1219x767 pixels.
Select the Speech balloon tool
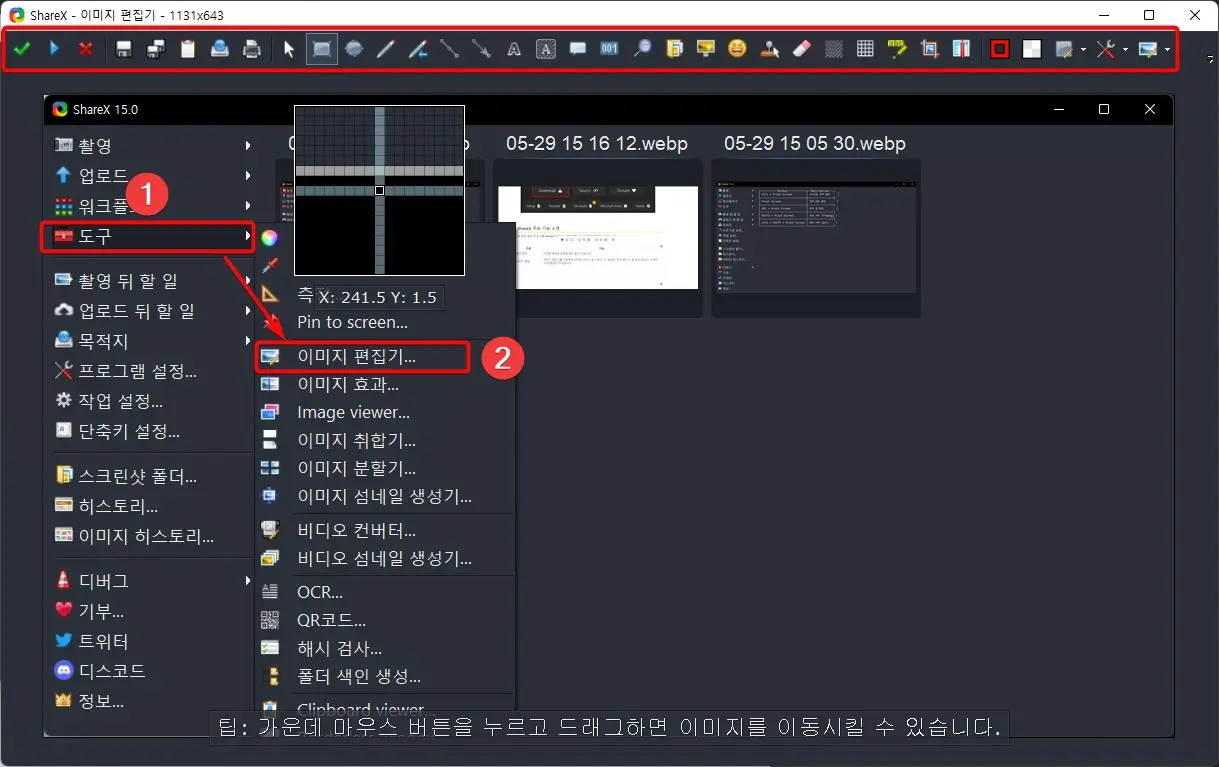point(578,49)
